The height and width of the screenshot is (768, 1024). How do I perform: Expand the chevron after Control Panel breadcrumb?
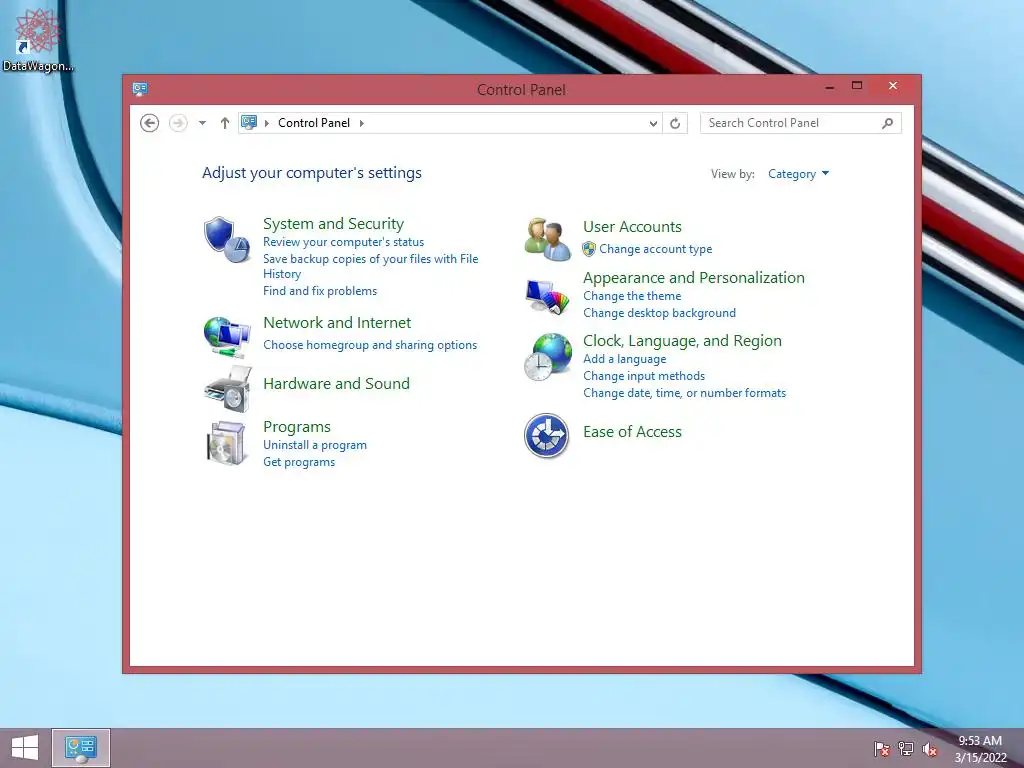(x=361, y=123)
